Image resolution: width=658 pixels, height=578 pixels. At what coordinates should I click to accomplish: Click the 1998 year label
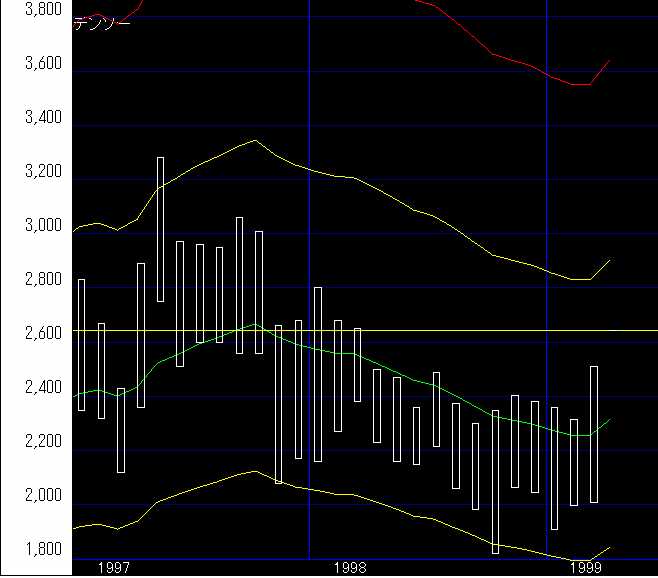pos(350,568)
